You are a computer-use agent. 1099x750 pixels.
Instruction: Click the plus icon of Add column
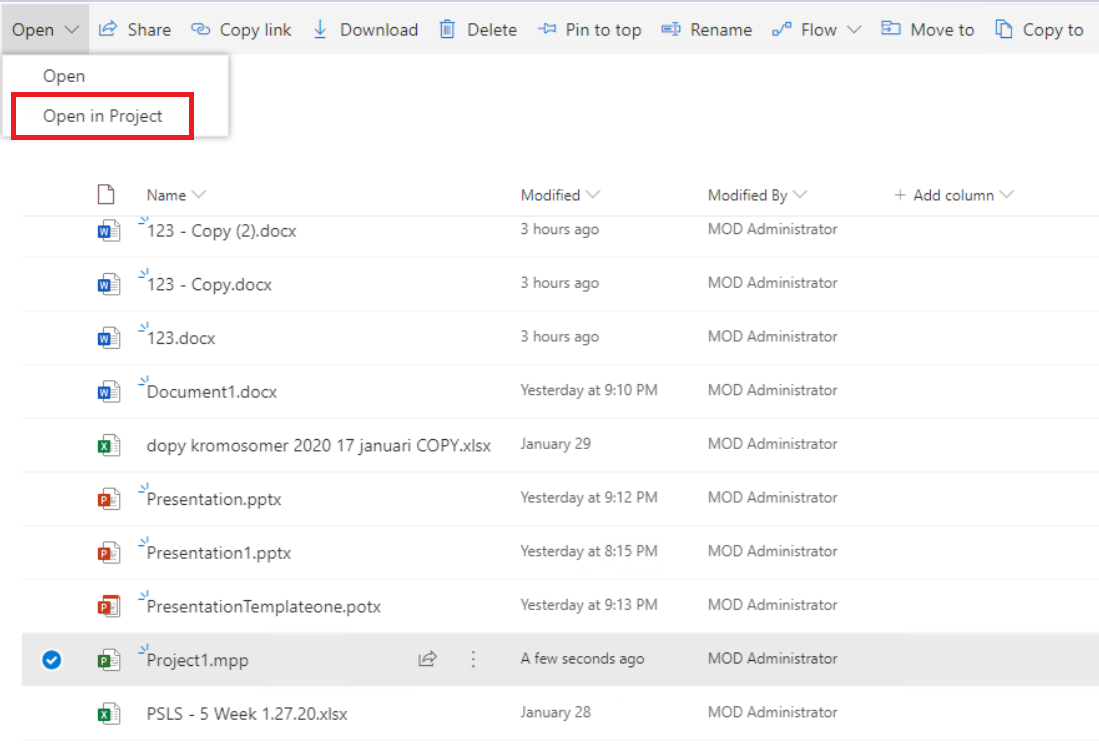(x=900, y=195)
